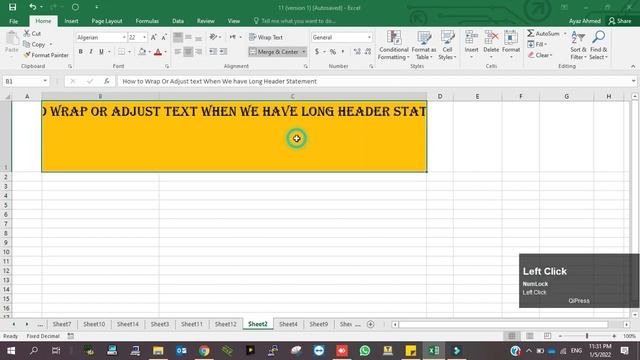Image resolution: width=640 pixels, height=360 pixels.
Task: Align text to the left
Action: click(x=178, y=52)
